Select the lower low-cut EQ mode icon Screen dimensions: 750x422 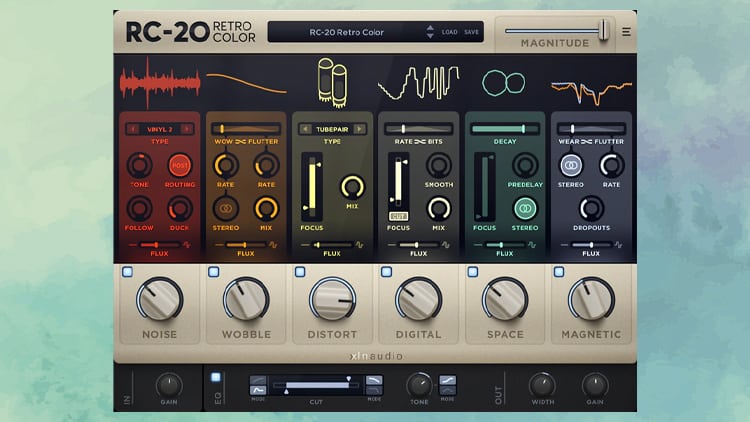[258, 390]
